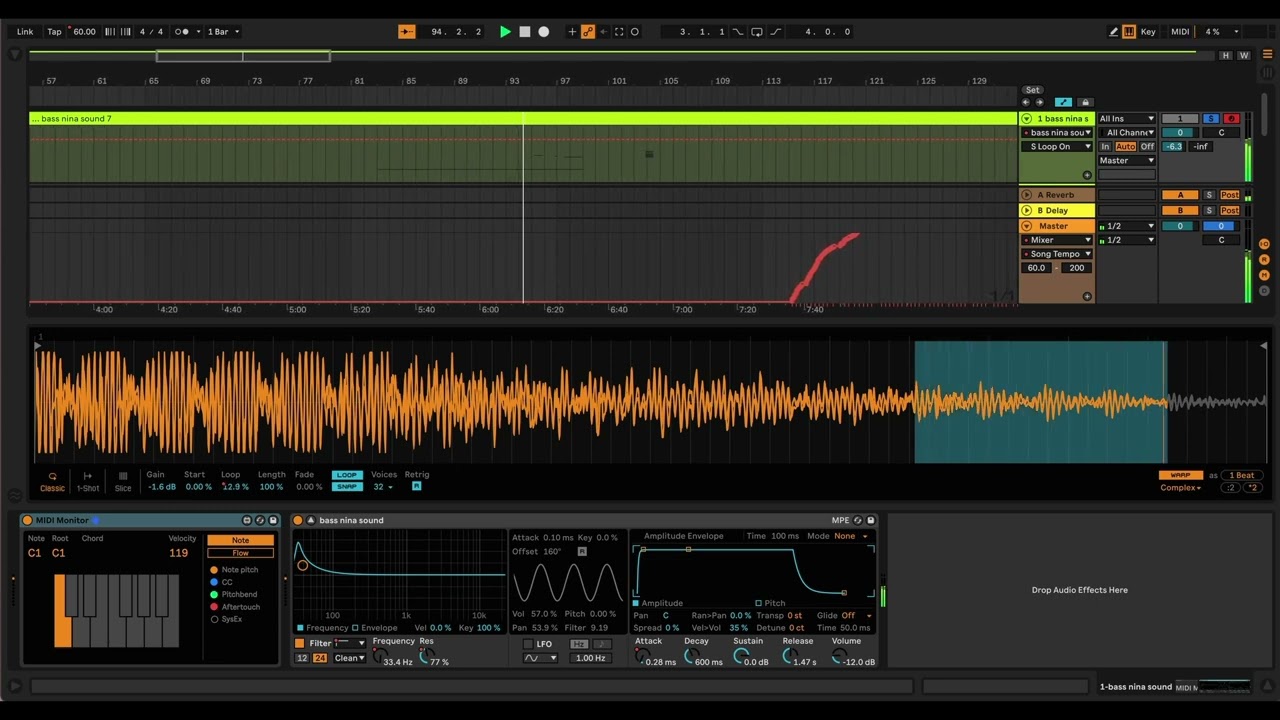
Task: Toggle the computer MIDI keyboard icon
Action: click(1129, 31)
